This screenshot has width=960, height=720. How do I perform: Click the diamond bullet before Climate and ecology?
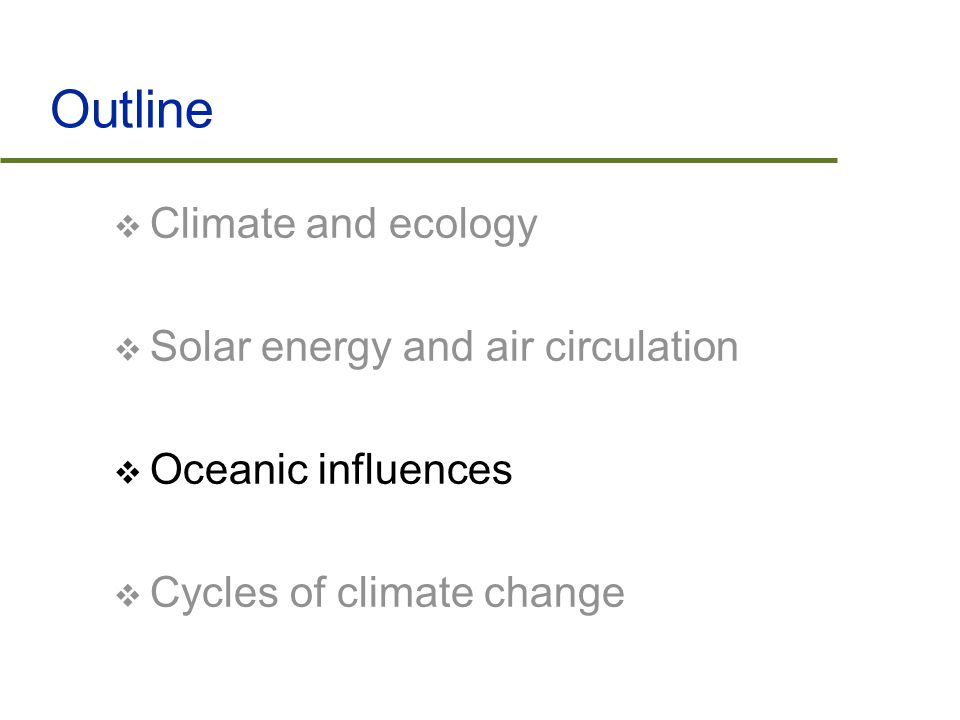(x=128, y=227)
